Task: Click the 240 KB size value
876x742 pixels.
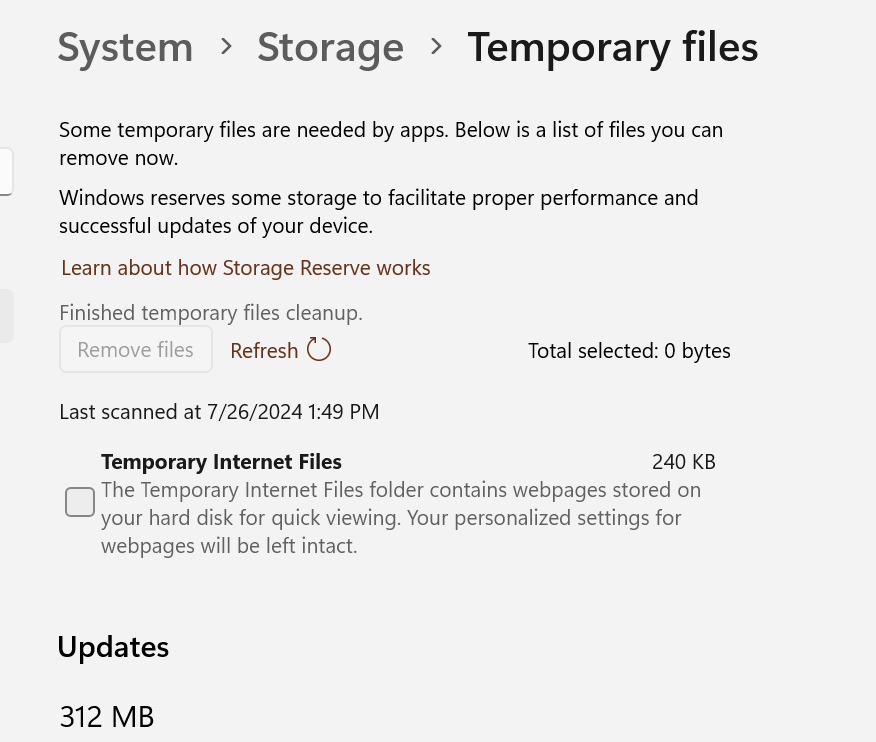Action: (x=683, y=462)
